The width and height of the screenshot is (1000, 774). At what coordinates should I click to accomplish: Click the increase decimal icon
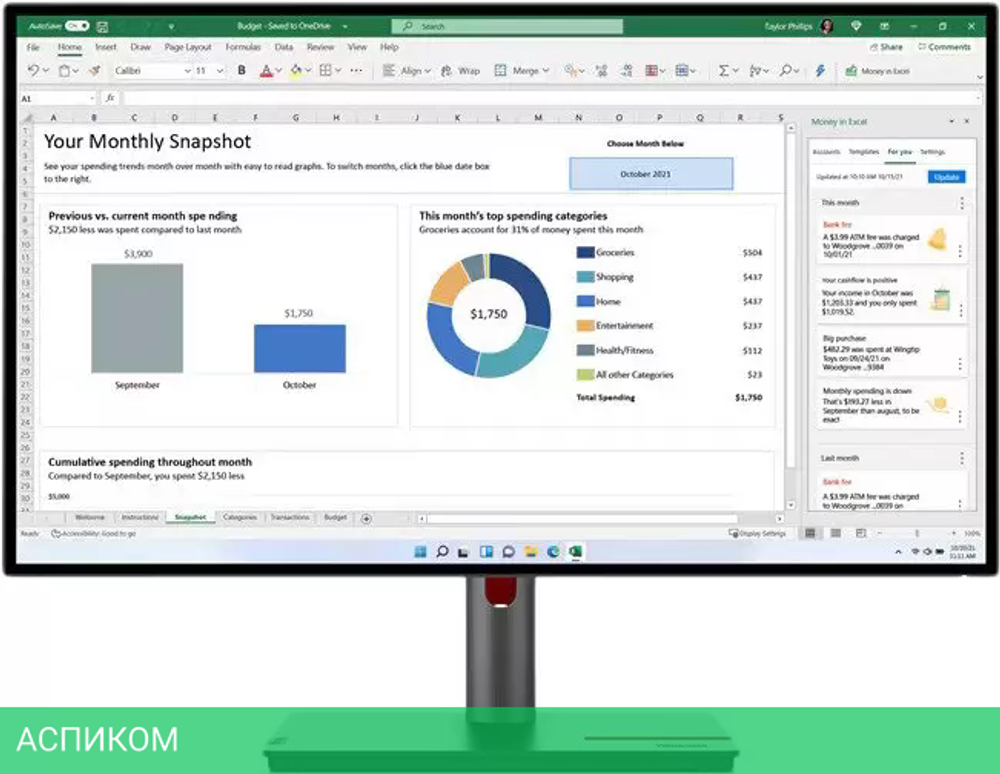tap(601, 71)
